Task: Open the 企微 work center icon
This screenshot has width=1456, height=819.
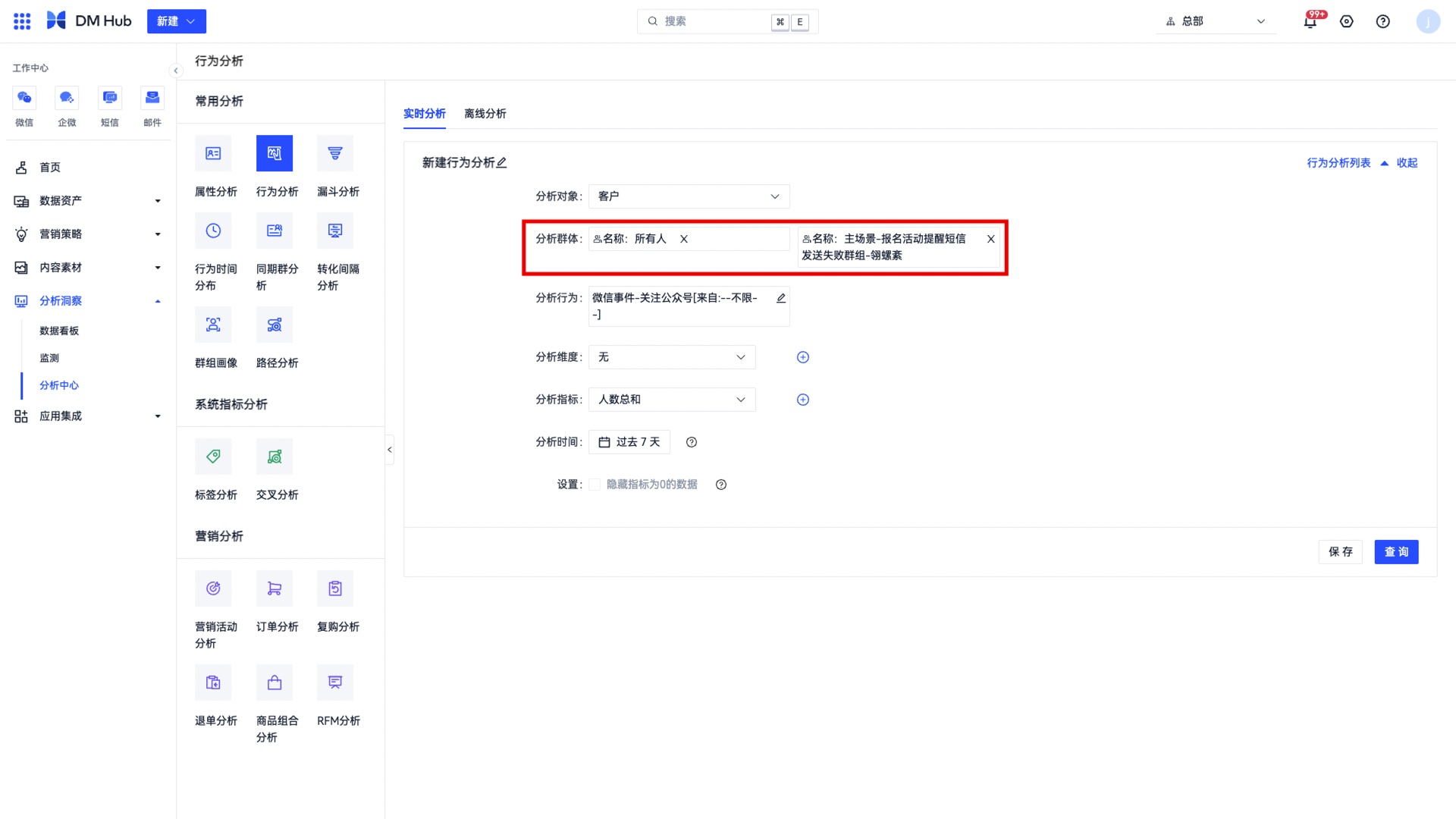Action: [67, 98]
